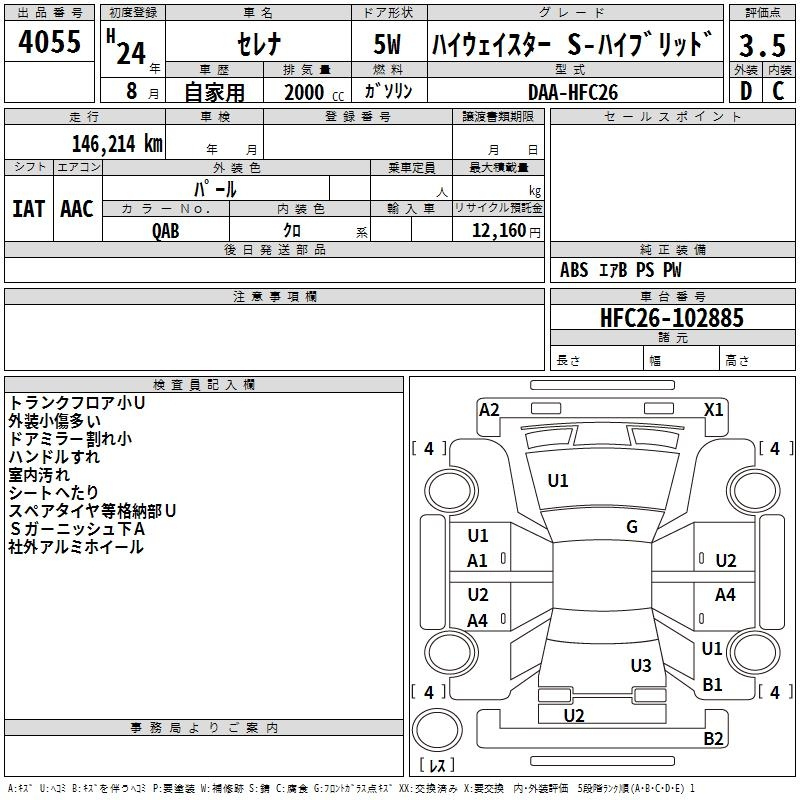Select inspector note ドアミラー割れ小
This screenshot has height=800, width=800.
point(70,439)
